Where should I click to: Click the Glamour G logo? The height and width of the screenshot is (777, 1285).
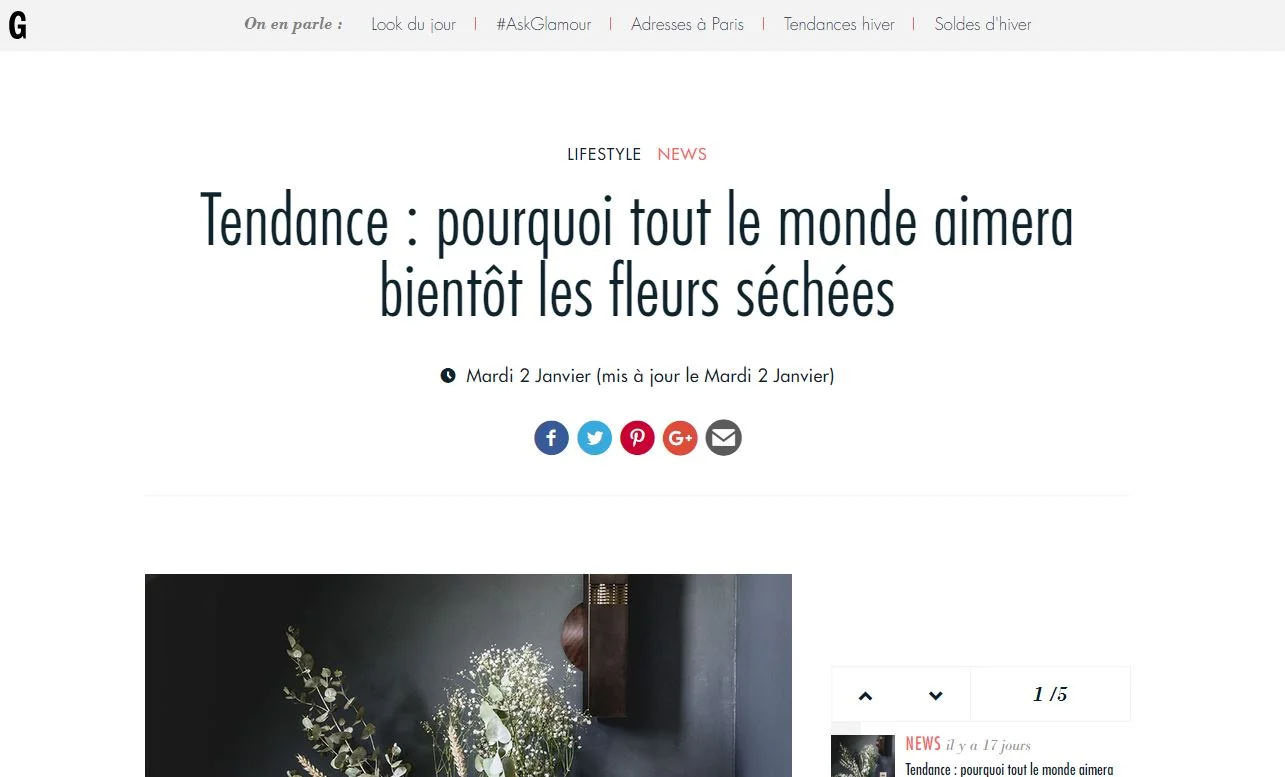[x=17, y=25]
